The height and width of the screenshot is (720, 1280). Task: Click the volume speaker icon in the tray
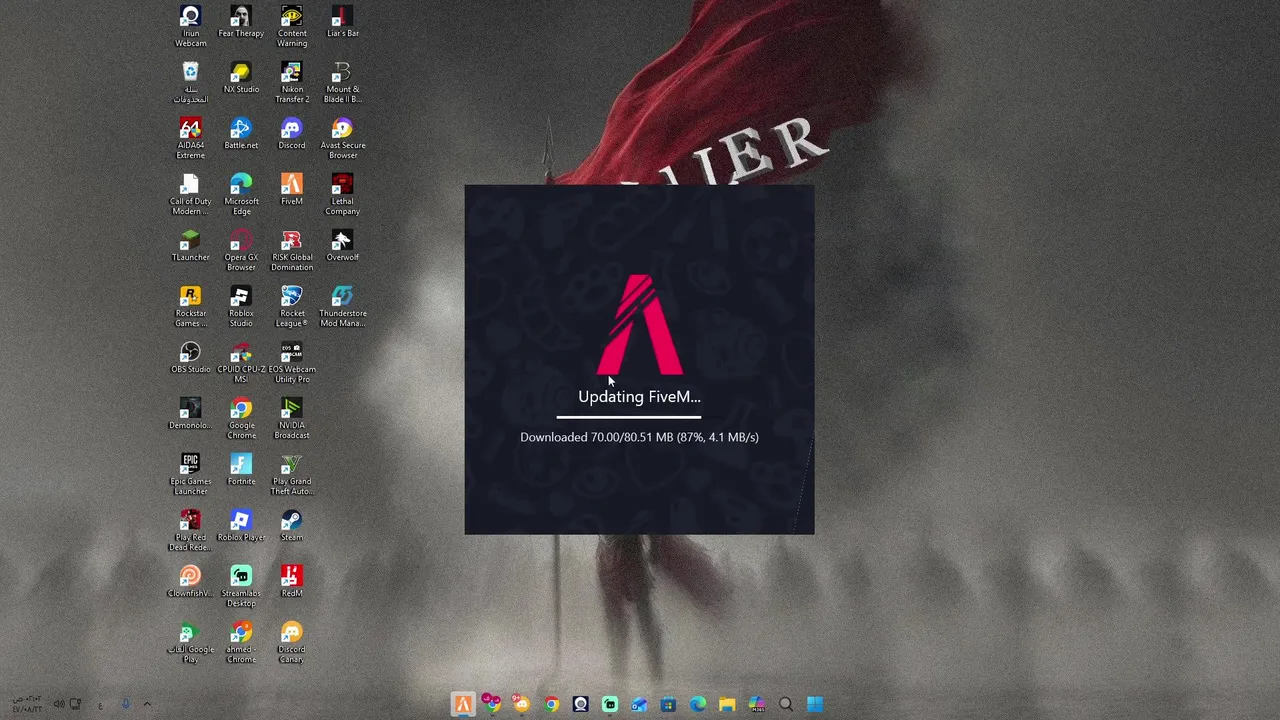(x=59, y=704)
